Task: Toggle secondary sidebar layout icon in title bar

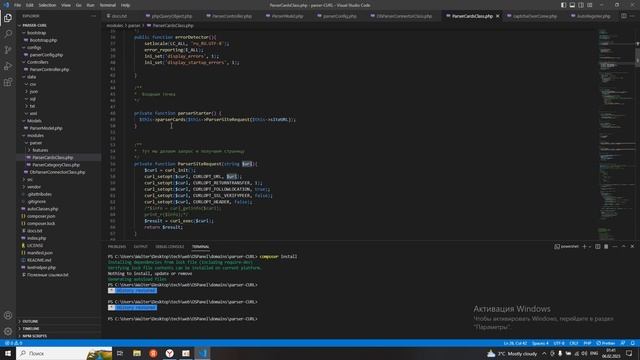Action: (x=581, y=5)
